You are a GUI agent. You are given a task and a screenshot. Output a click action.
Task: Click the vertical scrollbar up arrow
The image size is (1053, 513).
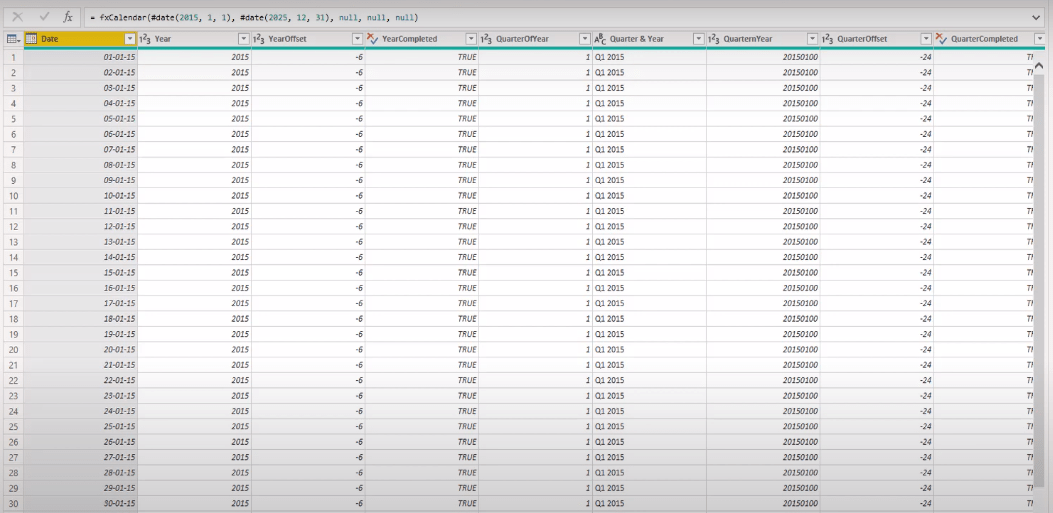tap(1040, 65)
